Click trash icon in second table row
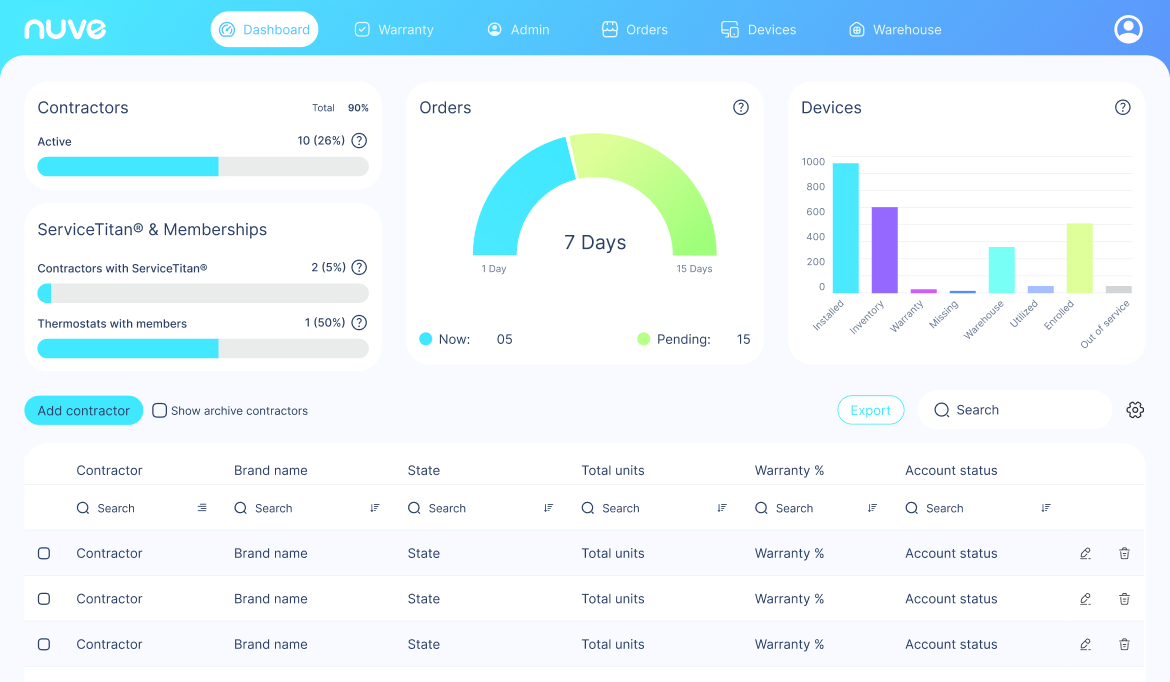 pyautogui.click(x=1124, y=599)
